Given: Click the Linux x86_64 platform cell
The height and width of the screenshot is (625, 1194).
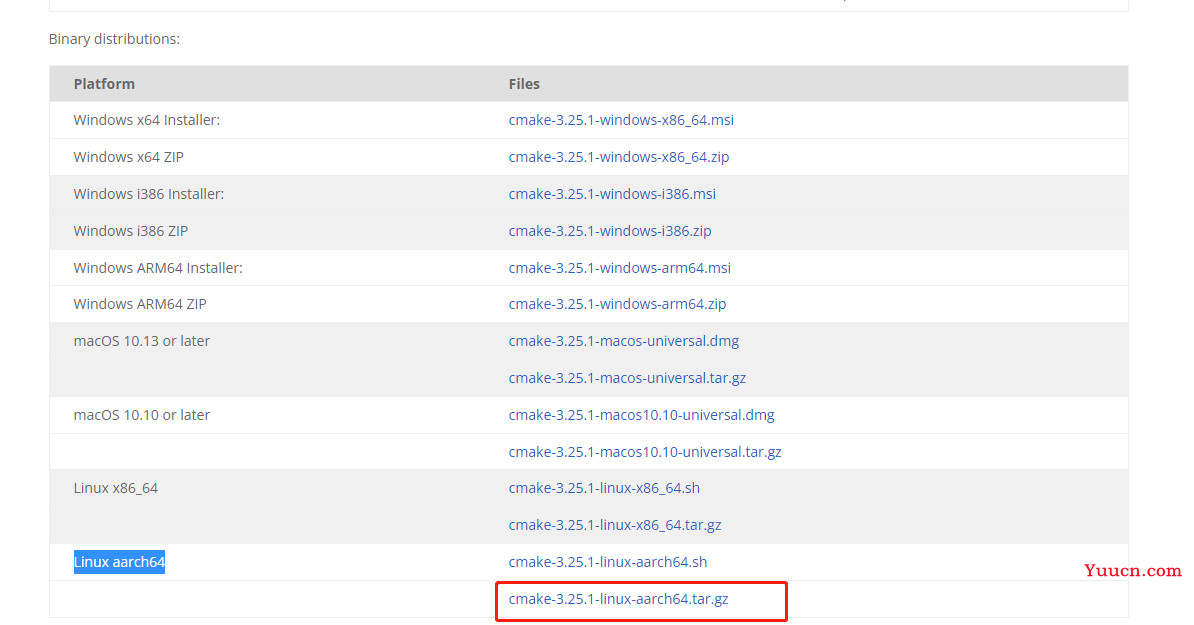Looking at the screenshot, I should 116,488.
